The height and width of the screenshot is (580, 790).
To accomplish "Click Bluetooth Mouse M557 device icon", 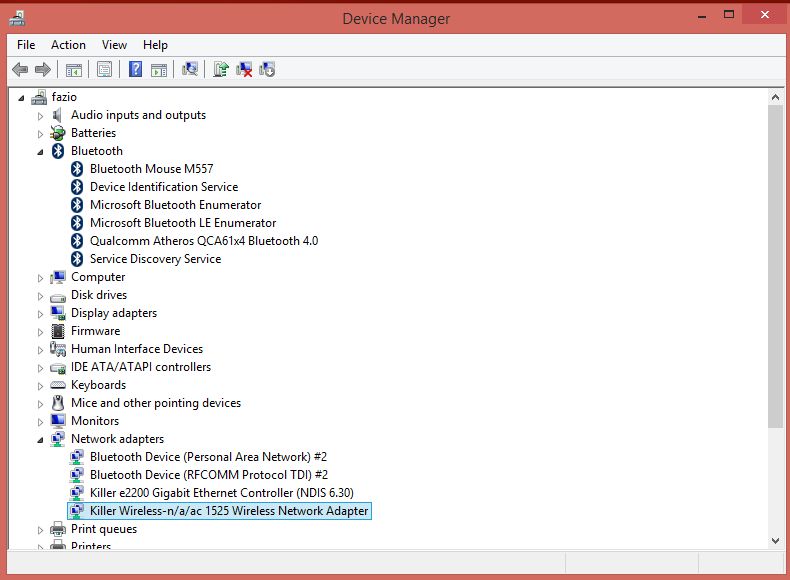I will [77, 169].
